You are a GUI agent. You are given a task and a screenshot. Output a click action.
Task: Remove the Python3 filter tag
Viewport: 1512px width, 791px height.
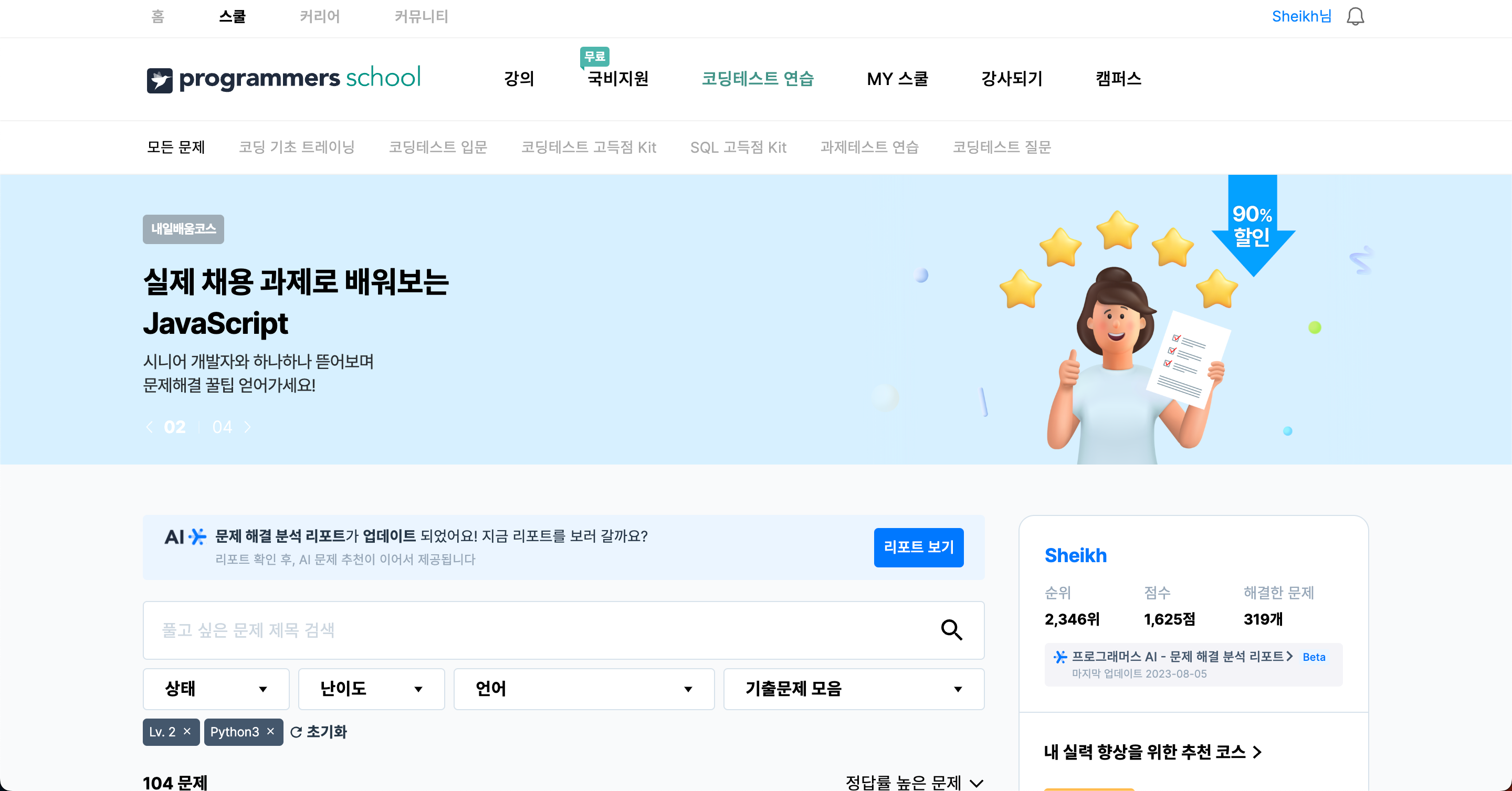pyautogui.click(x=270, y=731)
